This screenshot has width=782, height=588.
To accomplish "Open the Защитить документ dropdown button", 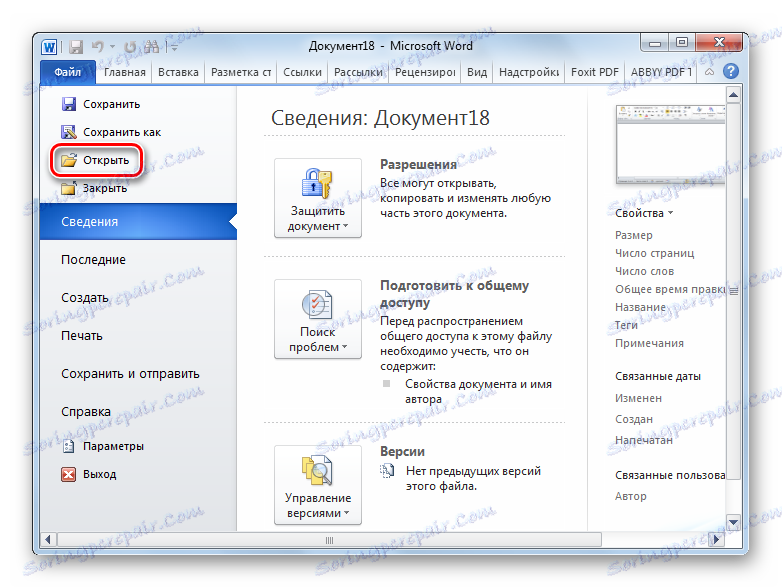I will [318, 198].
